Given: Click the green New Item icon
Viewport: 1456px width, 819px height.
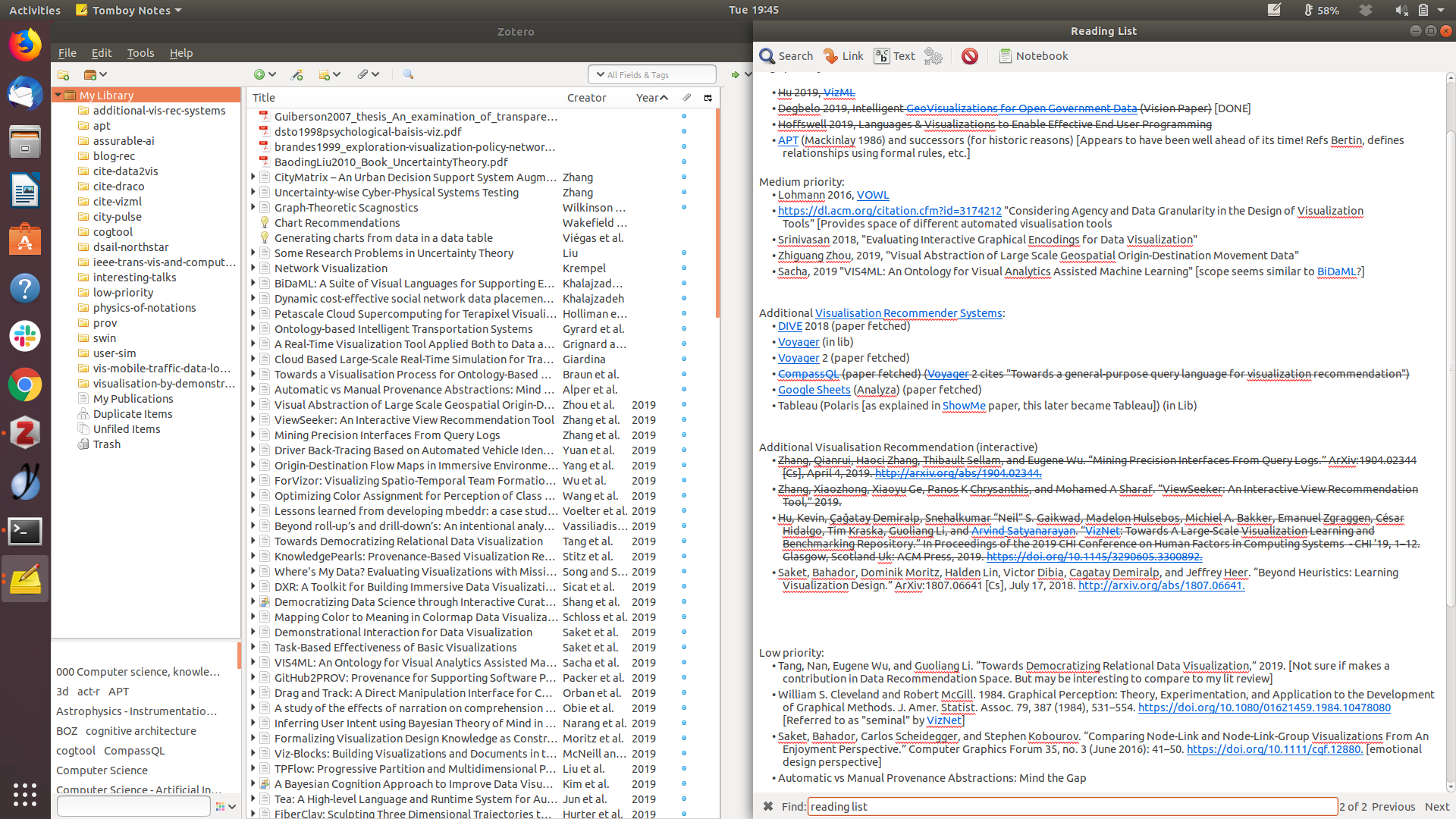Looking at the screenshot, I should tap(259, 74).
